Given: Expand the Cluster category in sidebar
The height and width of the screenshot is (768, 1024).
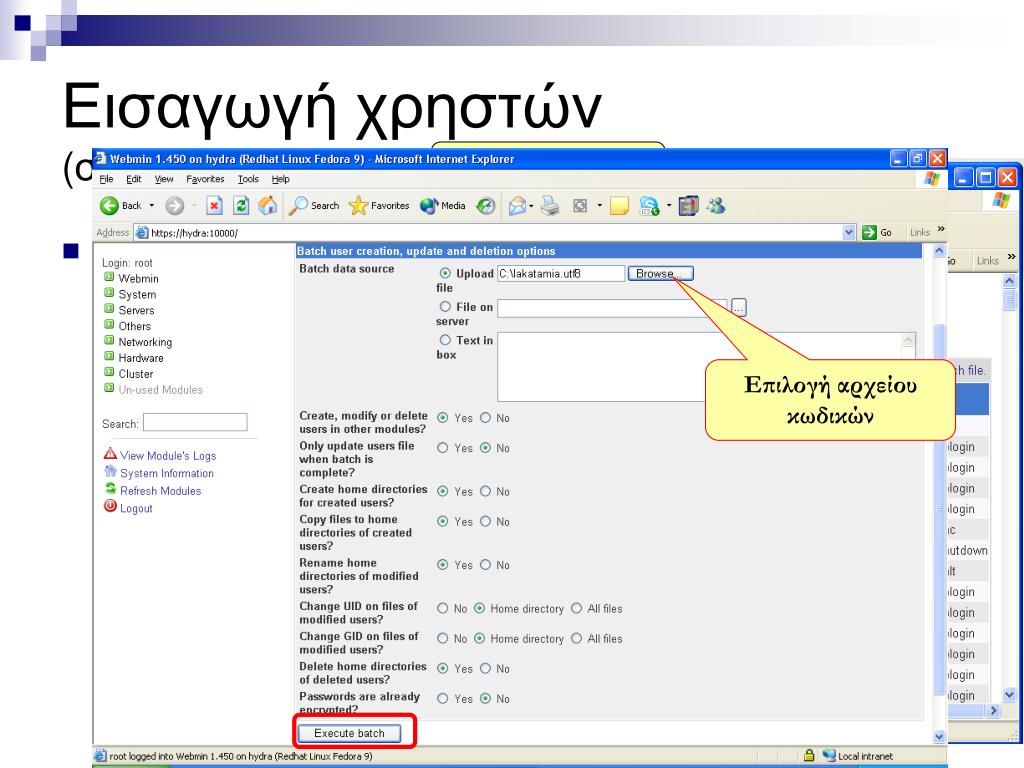Looking at the screenshot, I should (109, 372).
